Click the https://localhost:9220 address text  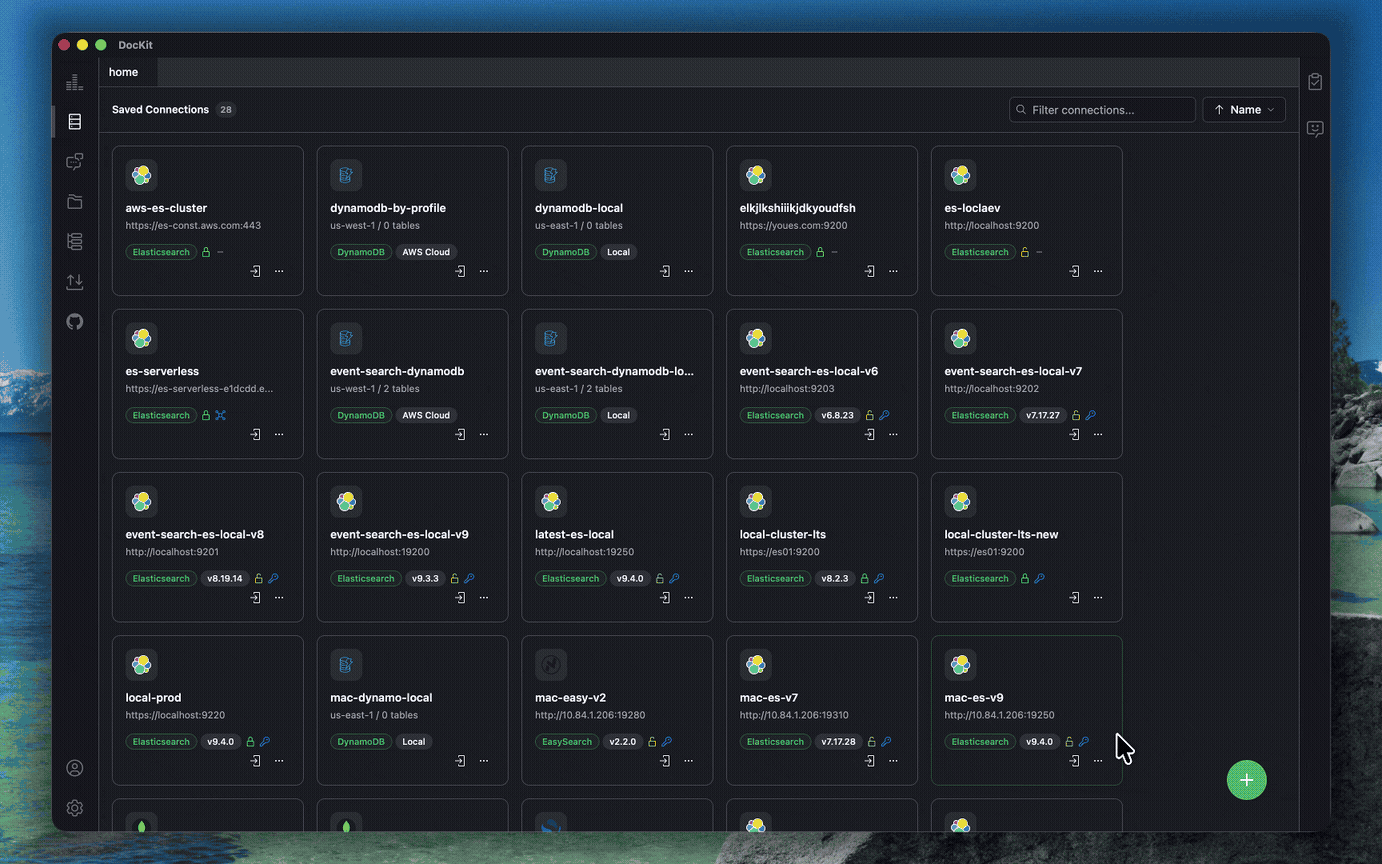click(175, 715)
